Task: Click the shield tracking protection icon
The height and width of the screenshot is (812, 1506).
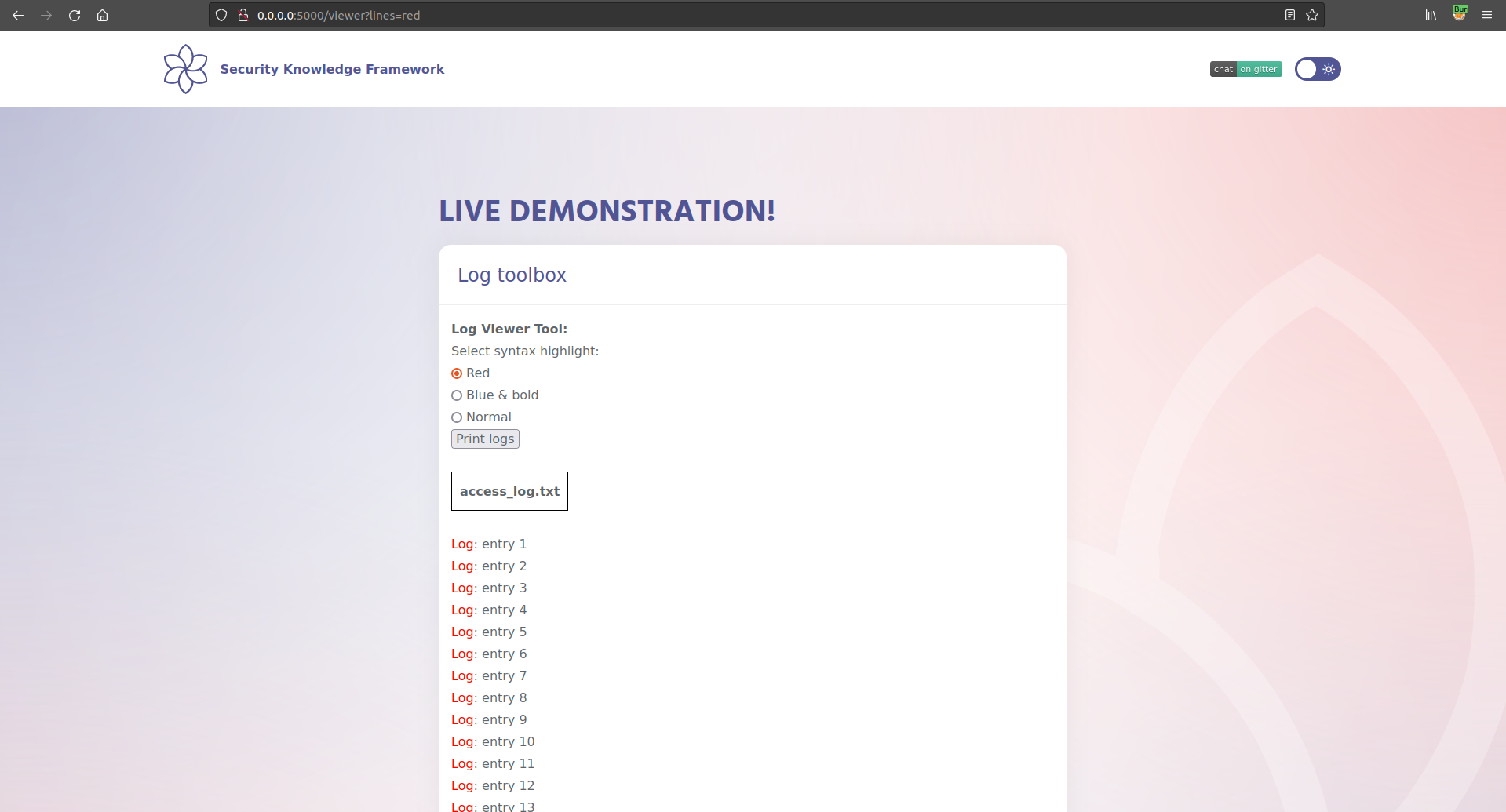Action: [221, 15]
